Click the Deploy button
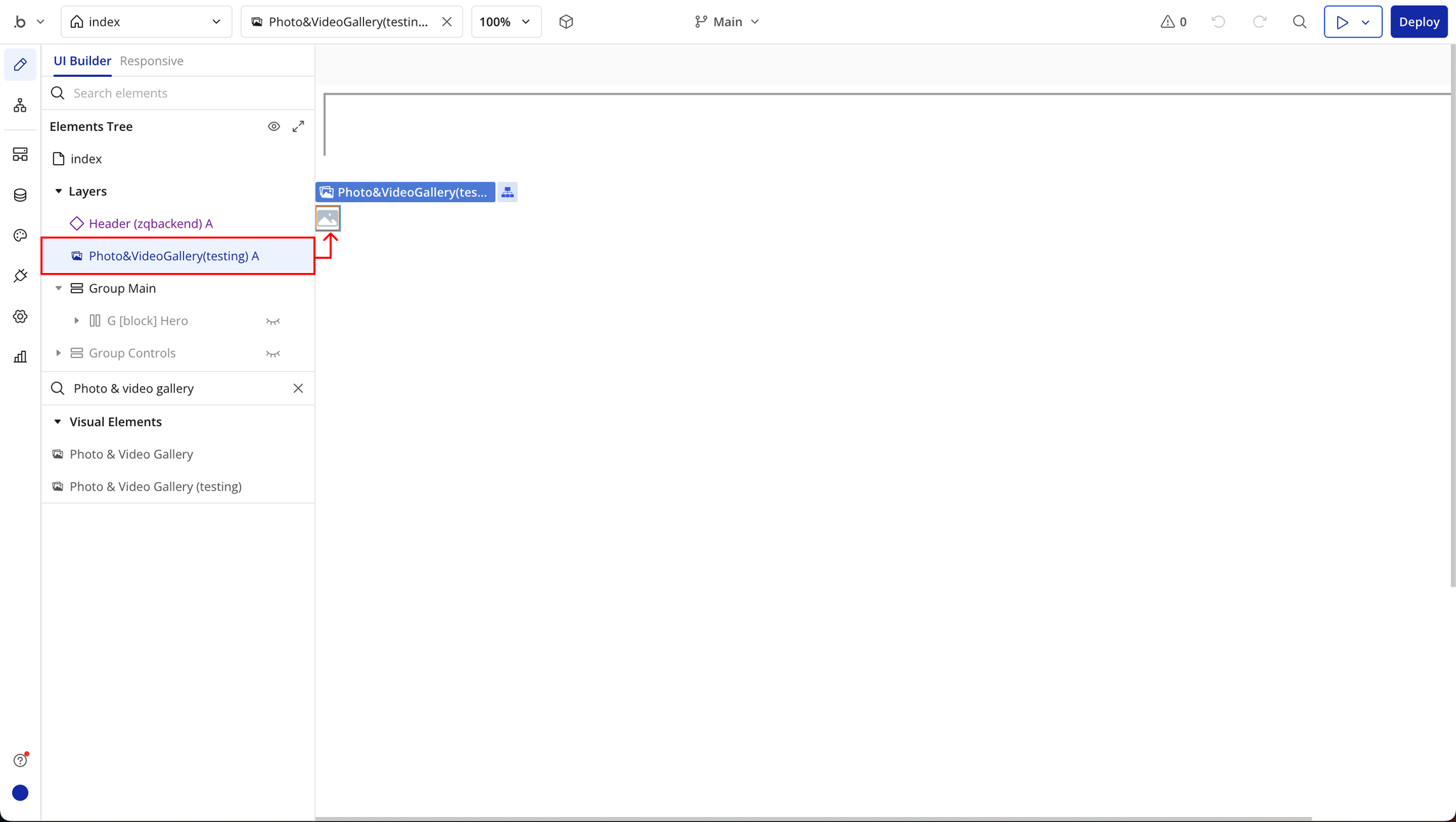 (x=1418, y=22)
